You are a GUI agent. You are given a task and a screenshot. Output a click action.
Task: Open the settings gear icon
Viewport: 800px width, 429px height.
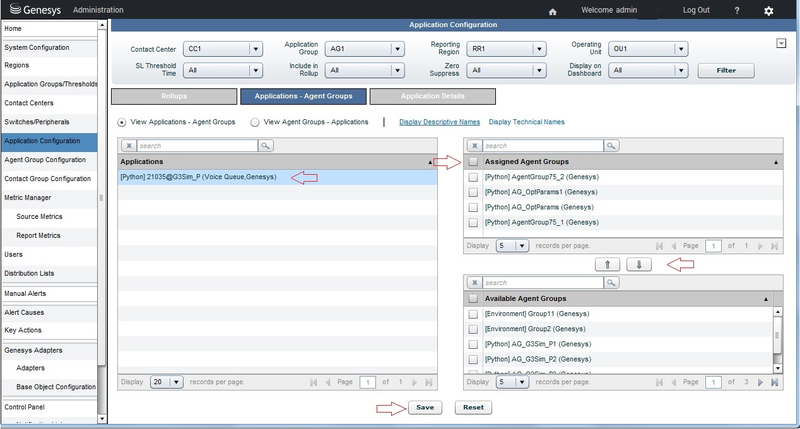(x=768, y=11)
